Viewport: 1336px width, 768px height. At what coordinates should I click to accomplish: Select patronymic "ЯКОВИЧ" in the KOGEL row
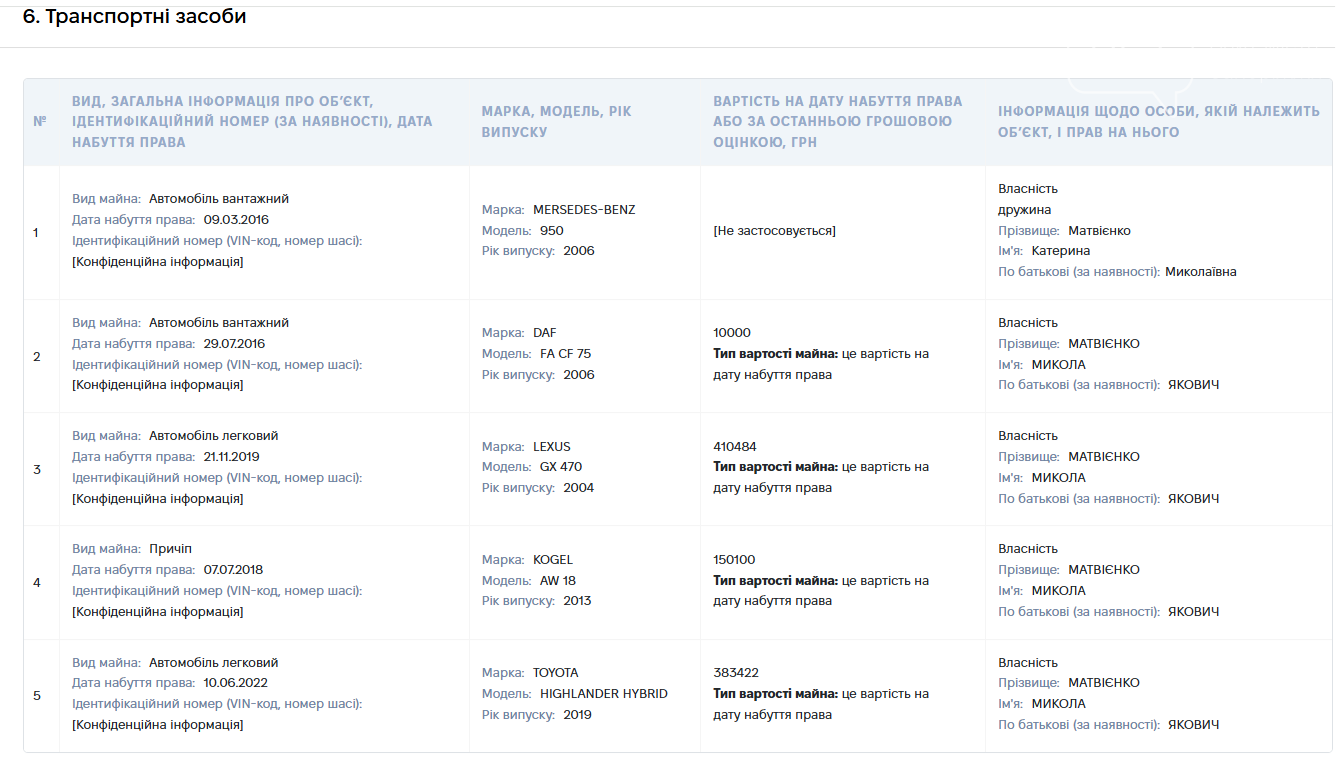pyautogui.click(x=1194, y=611)
